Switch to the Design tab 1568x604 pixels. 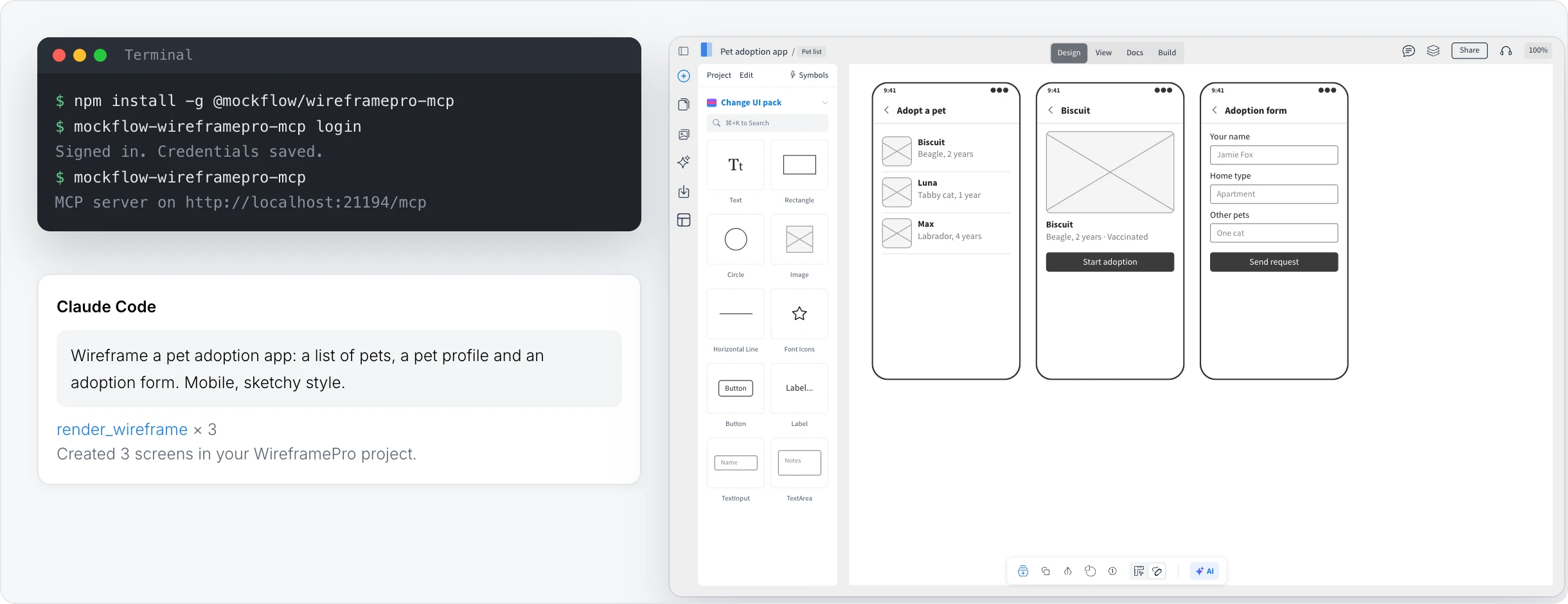click(1069, 53)
